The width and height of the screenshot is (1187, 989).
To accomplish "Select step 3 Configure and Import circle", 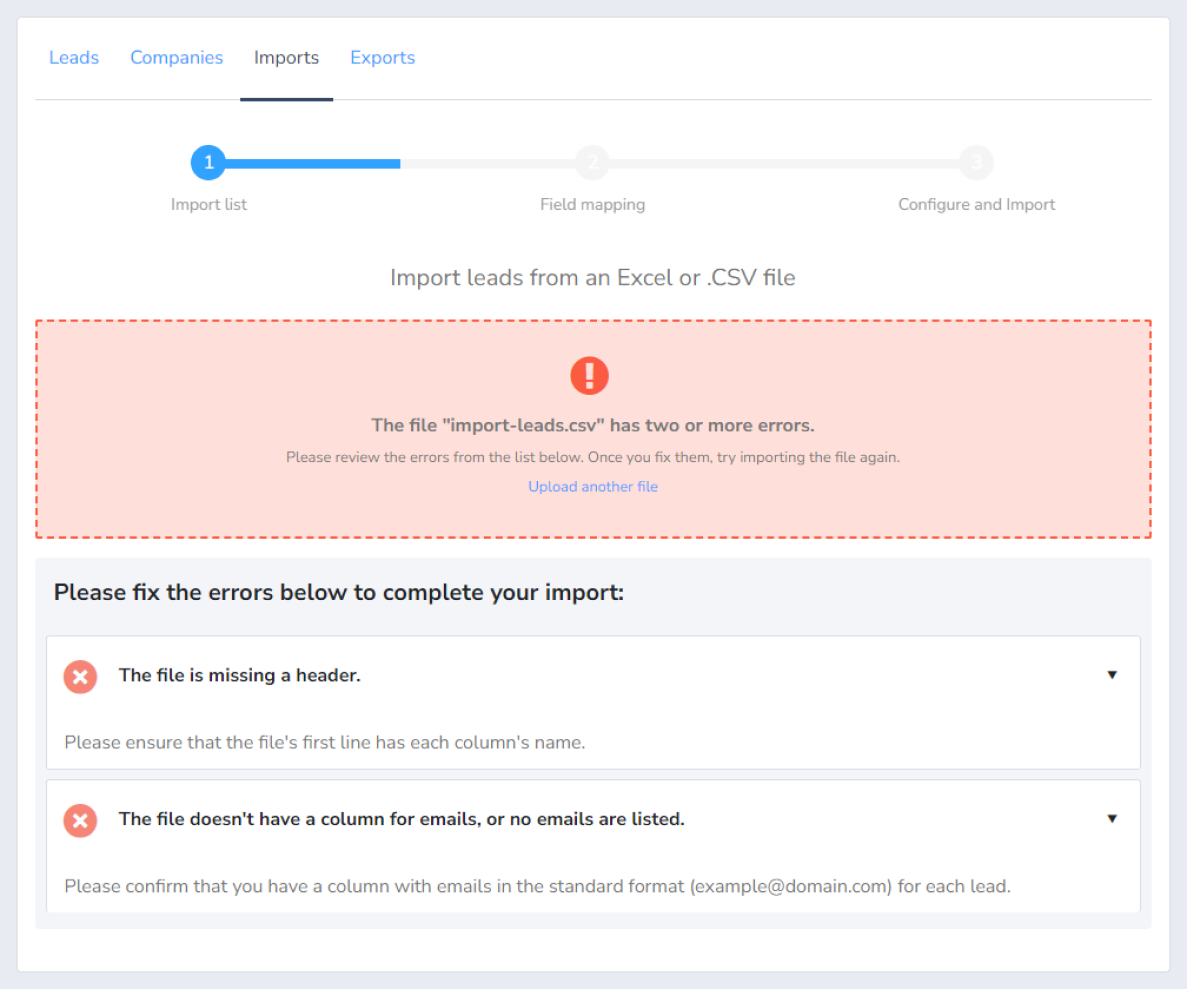I will click(976, 162).
